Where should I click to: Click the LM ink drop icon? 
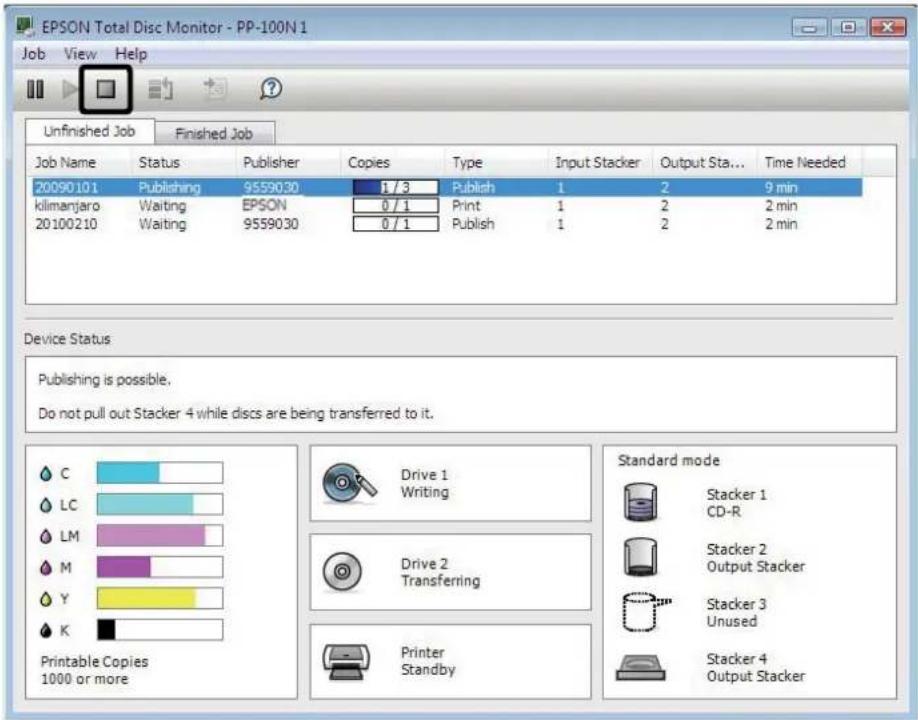coord(46,536)
